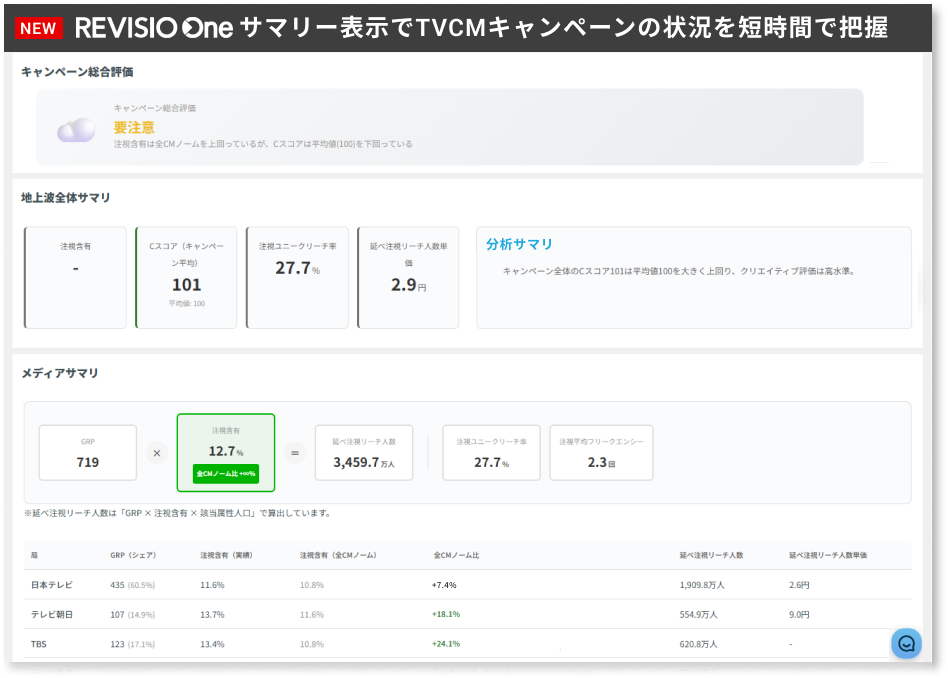Viewport: 948px width, 678px height.
Task: Open the chat support bubble icon
Action: point(906,644)
